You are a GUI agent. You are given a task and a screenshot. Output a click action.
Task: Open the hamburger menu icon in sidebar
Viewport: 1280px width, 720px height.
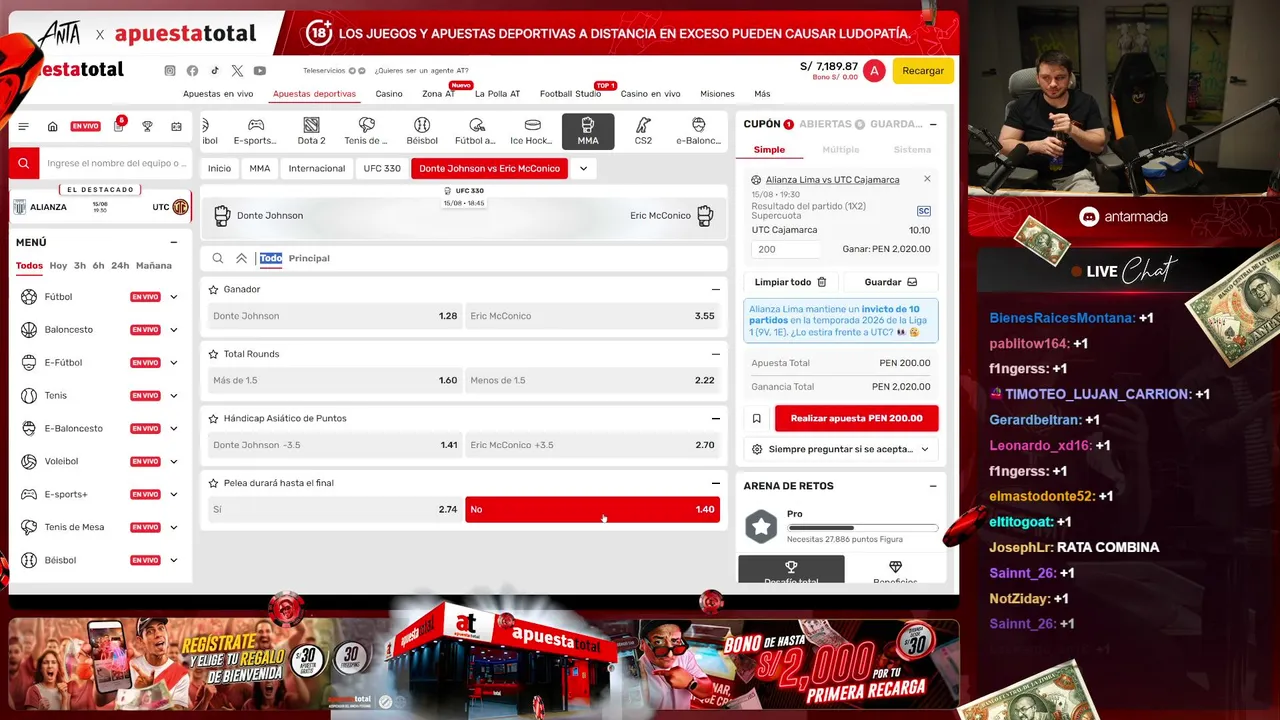(24, 127)
